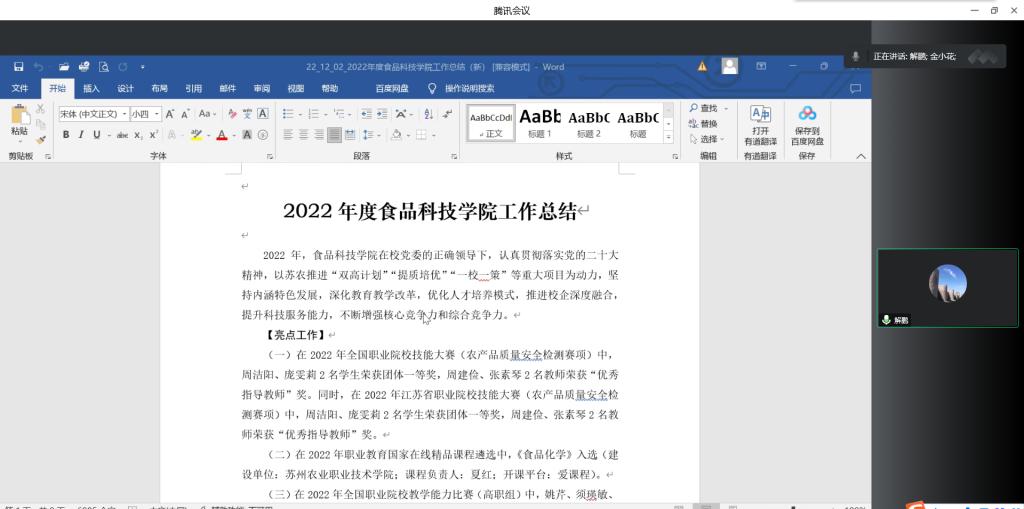The image size is (1024, 509).
Task: Click the Save icon in quick access toolbar
Action: [x=19, y=67]
